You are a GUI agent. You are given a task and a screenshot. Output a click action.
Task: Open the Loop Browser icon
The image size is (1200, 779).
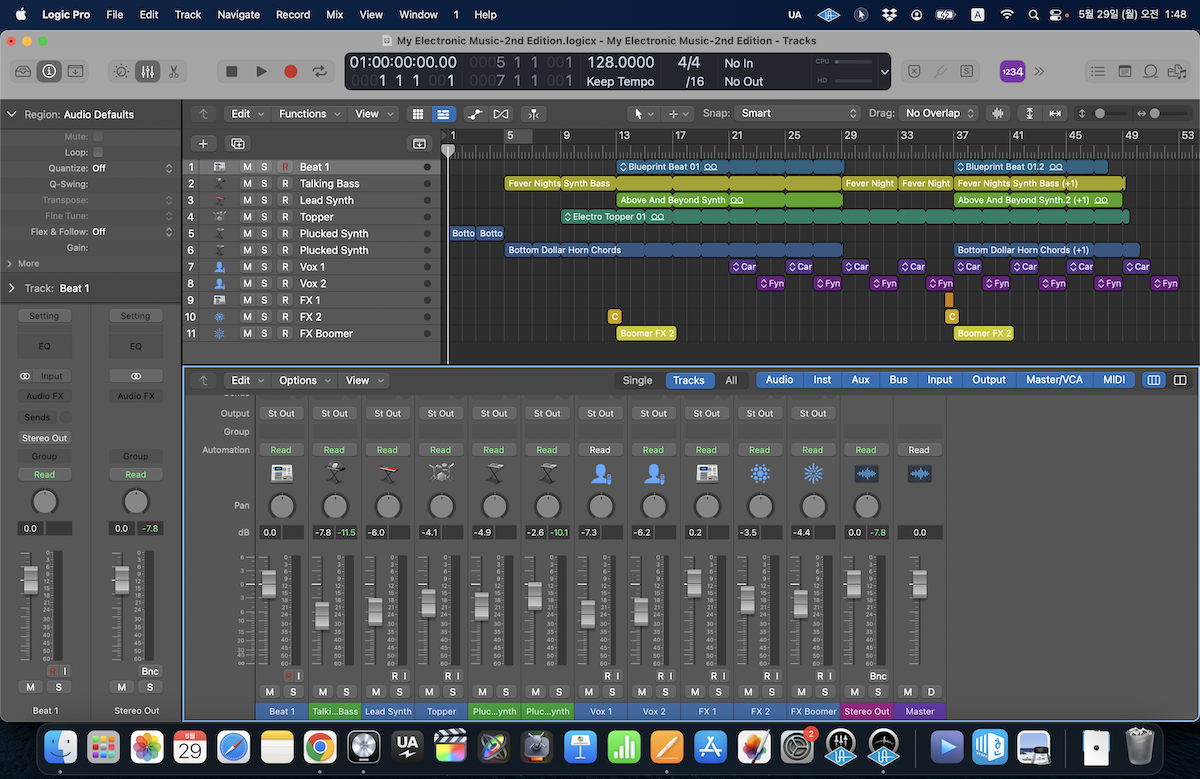coord(1151,71)
